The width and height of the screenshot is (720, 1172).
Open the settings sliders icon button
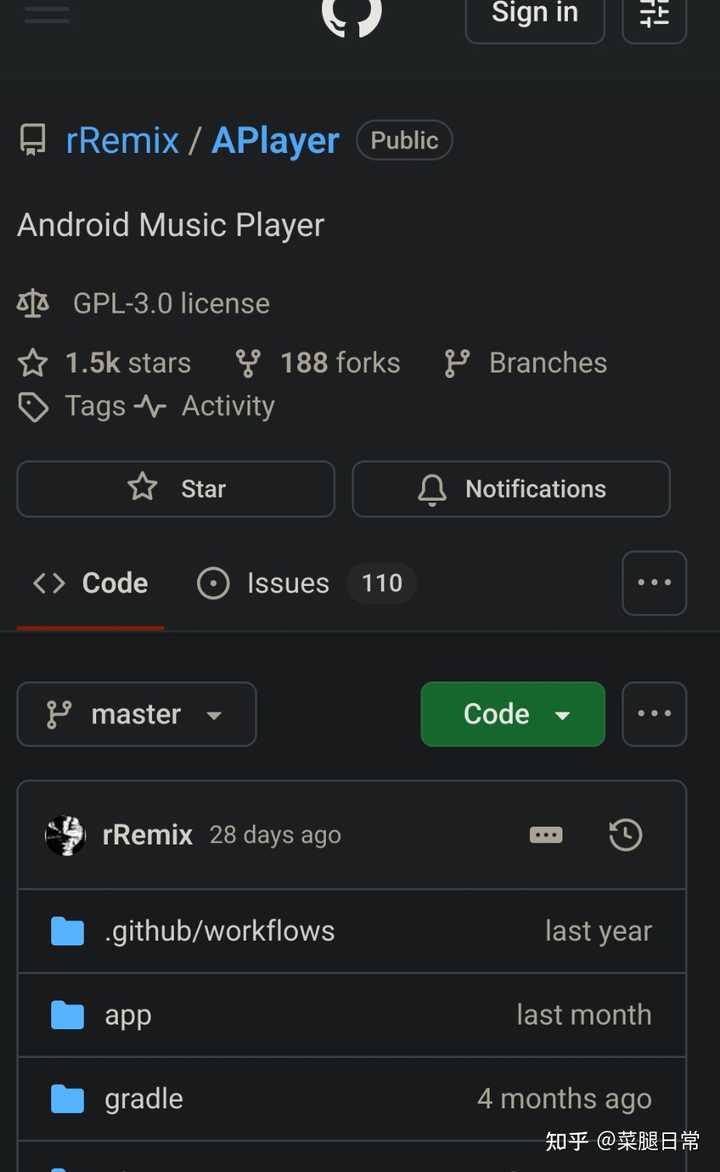pyautogui.click(x=654, y=15)
